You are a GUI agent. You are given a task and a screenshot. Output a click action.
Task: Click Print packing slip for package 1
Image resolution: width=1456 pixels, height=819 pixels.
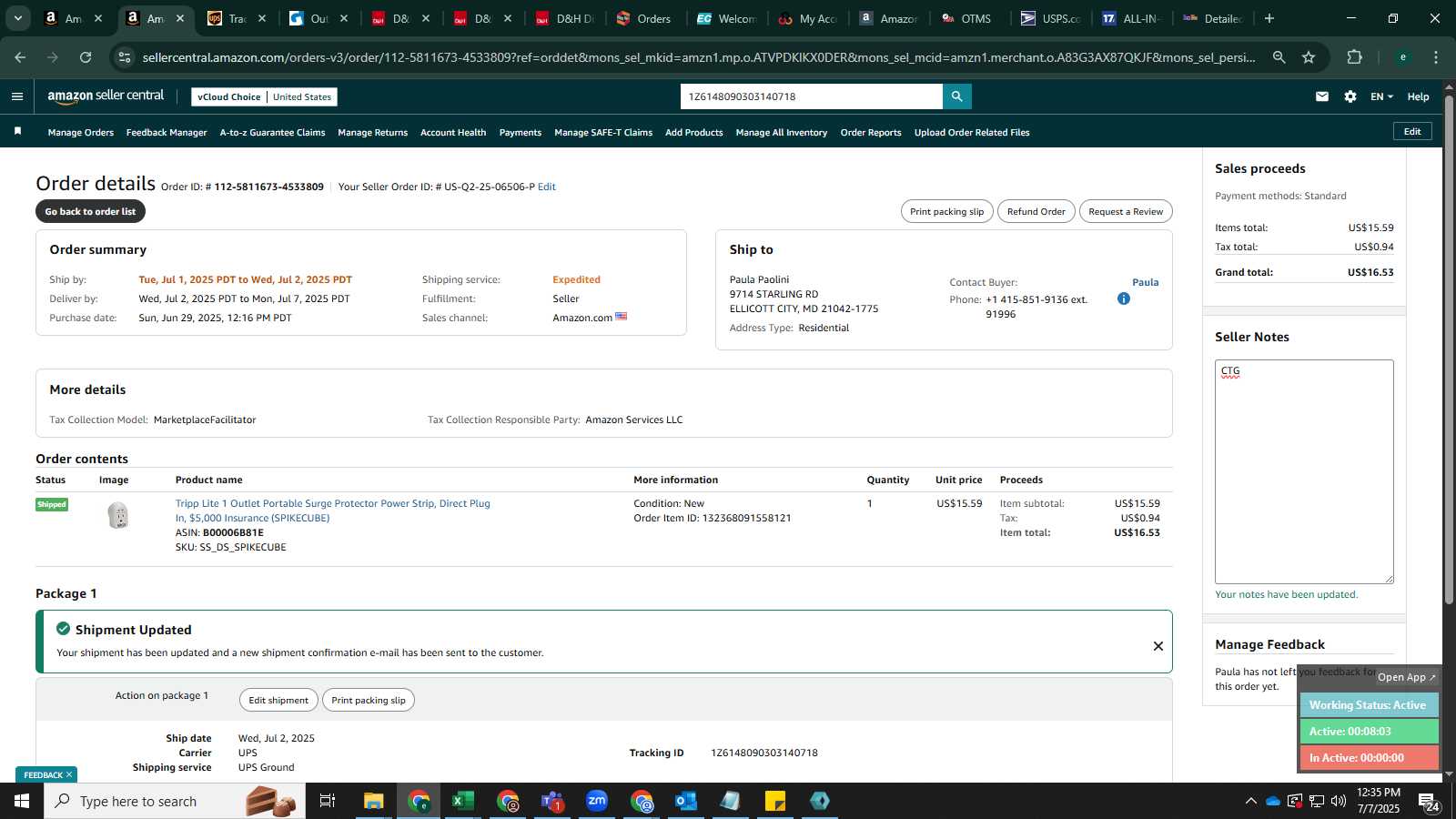pyautogui.click(x=369, y=700)
